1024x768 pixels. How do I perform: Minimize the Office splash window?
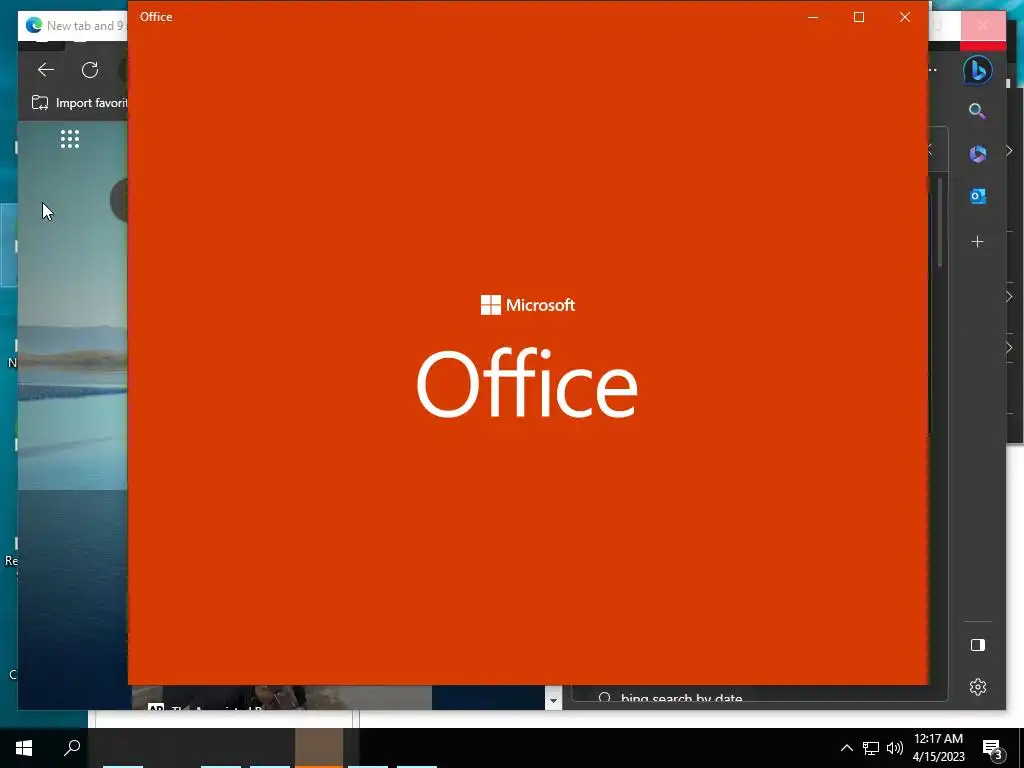(x=813, y=17)
